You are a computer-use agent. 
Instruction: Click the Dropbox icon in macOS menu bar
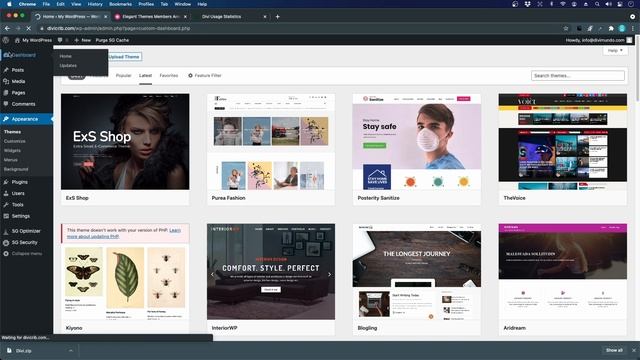point(527,4)
